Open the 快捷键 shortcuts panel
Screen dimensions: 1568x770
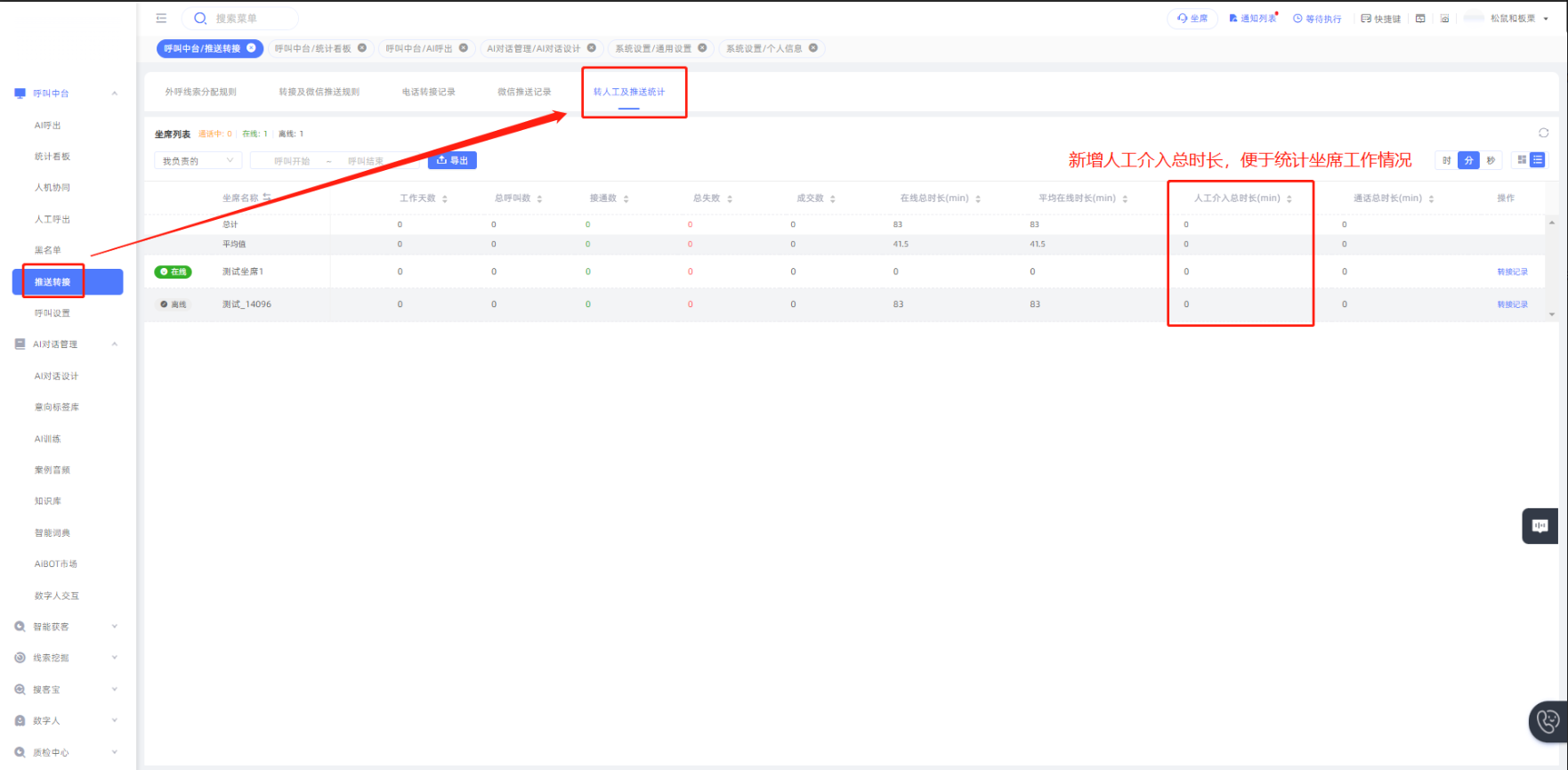[1380, 19]
